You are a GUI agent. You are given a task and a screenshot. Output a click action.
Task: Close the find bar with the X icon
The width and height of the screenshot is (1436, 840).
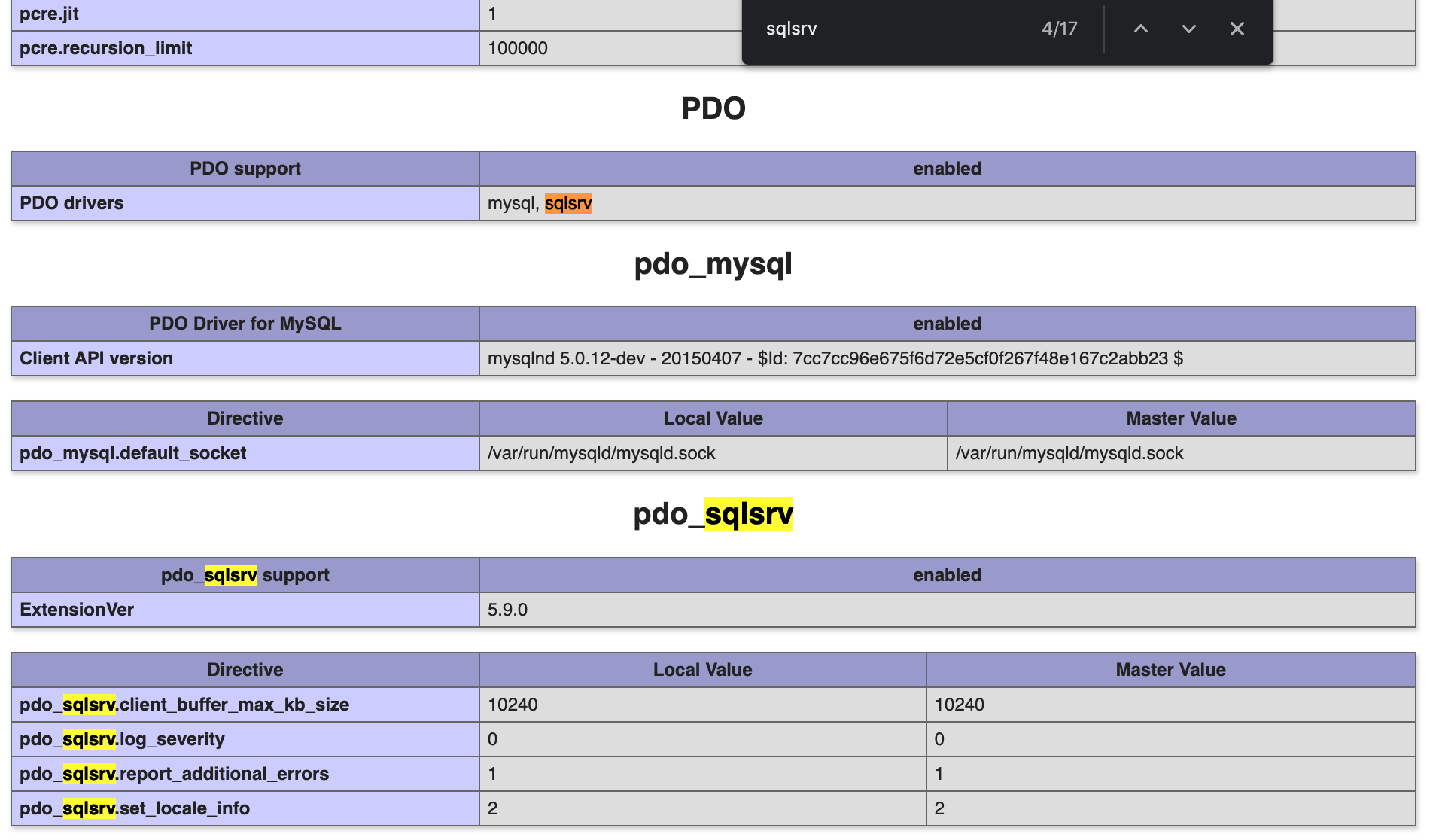1237,29
